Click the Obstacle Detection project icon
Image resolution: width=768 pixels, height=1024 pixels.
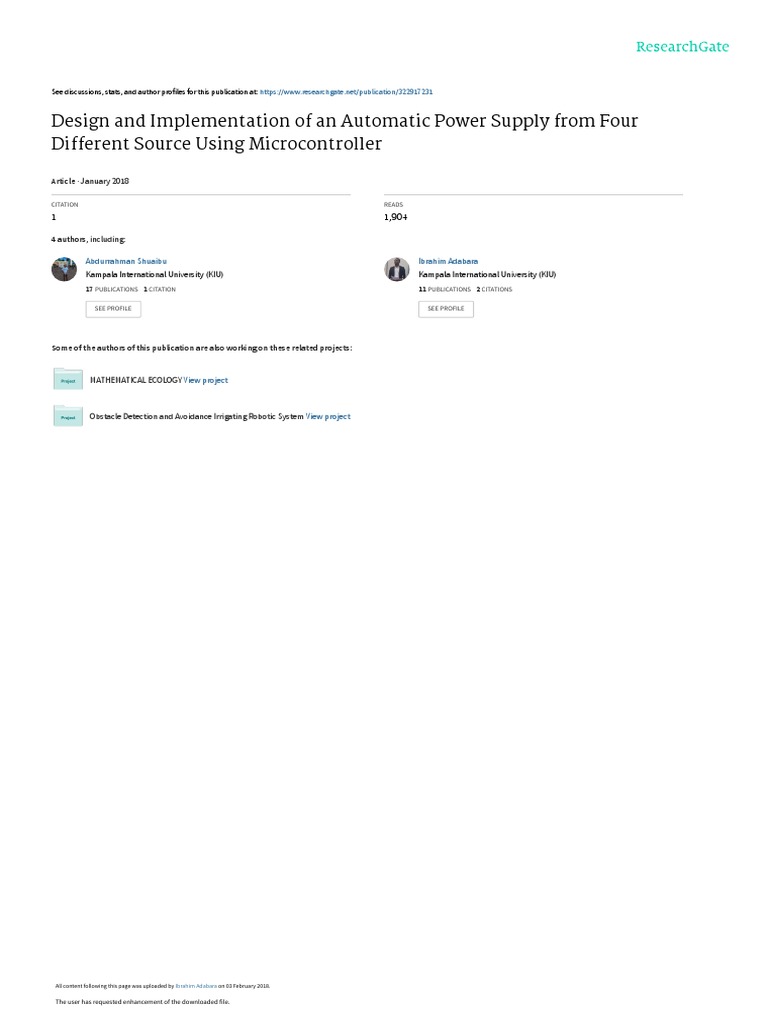coord(68,416)
